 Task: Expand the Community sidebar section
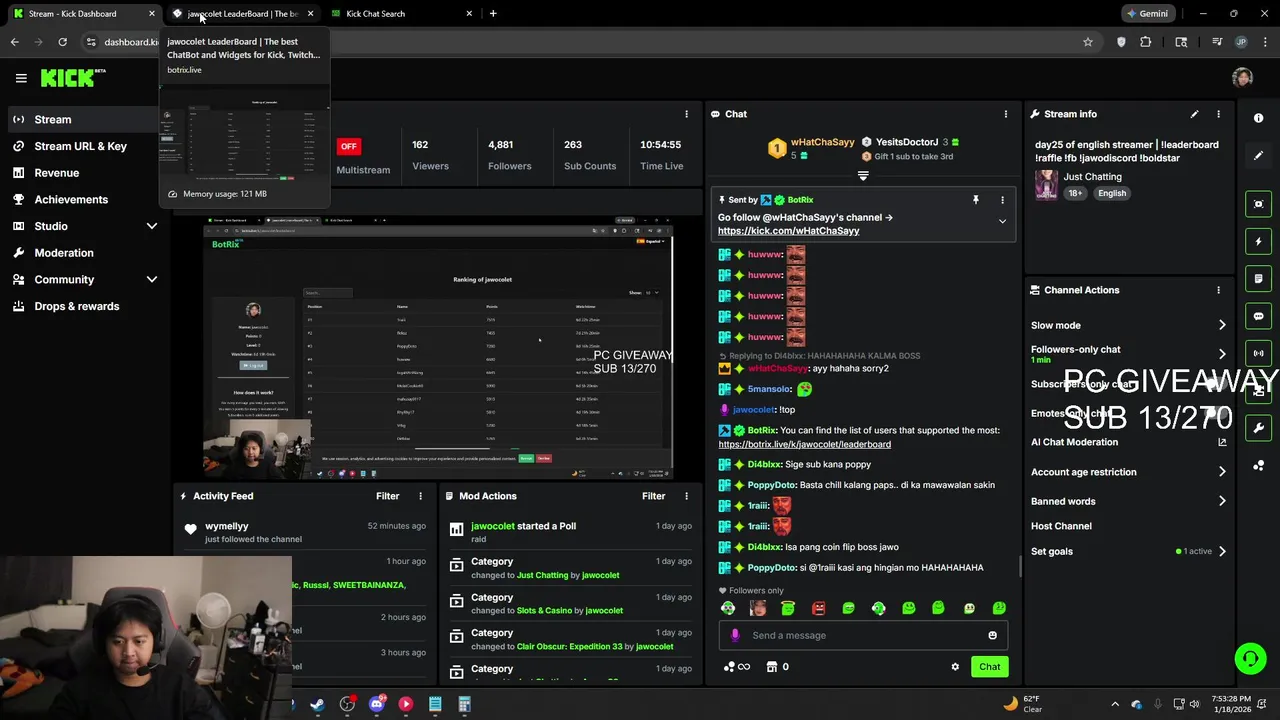click(152, 280)
